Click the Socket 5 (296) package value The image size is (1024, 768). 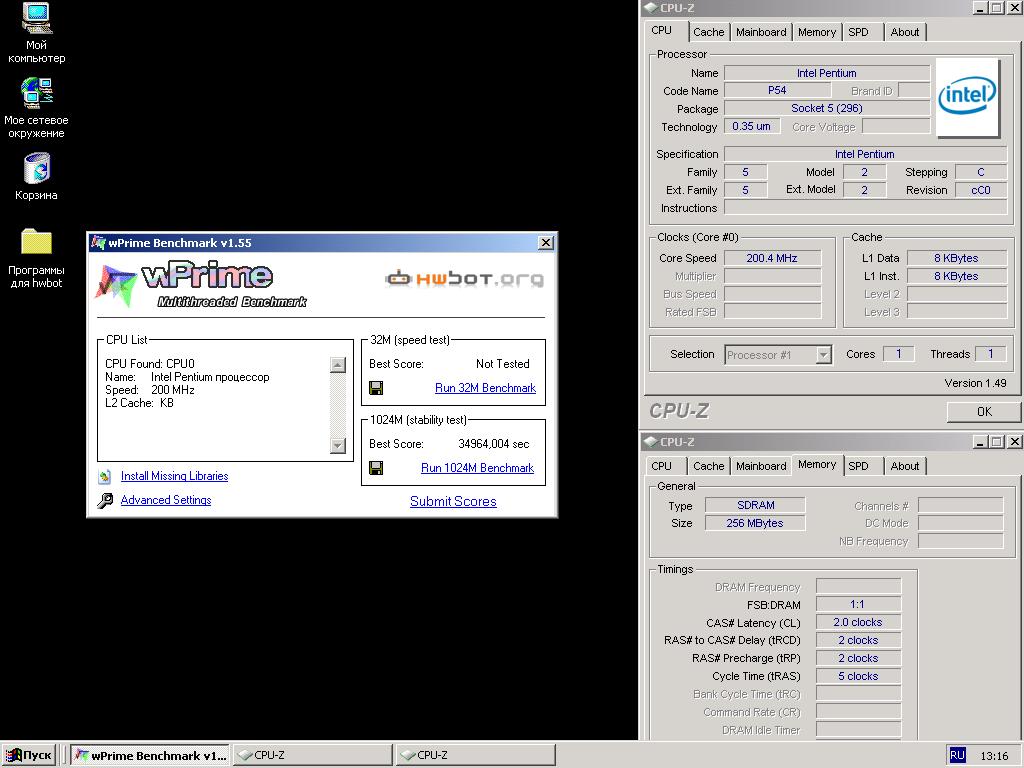tap(827, 108)
